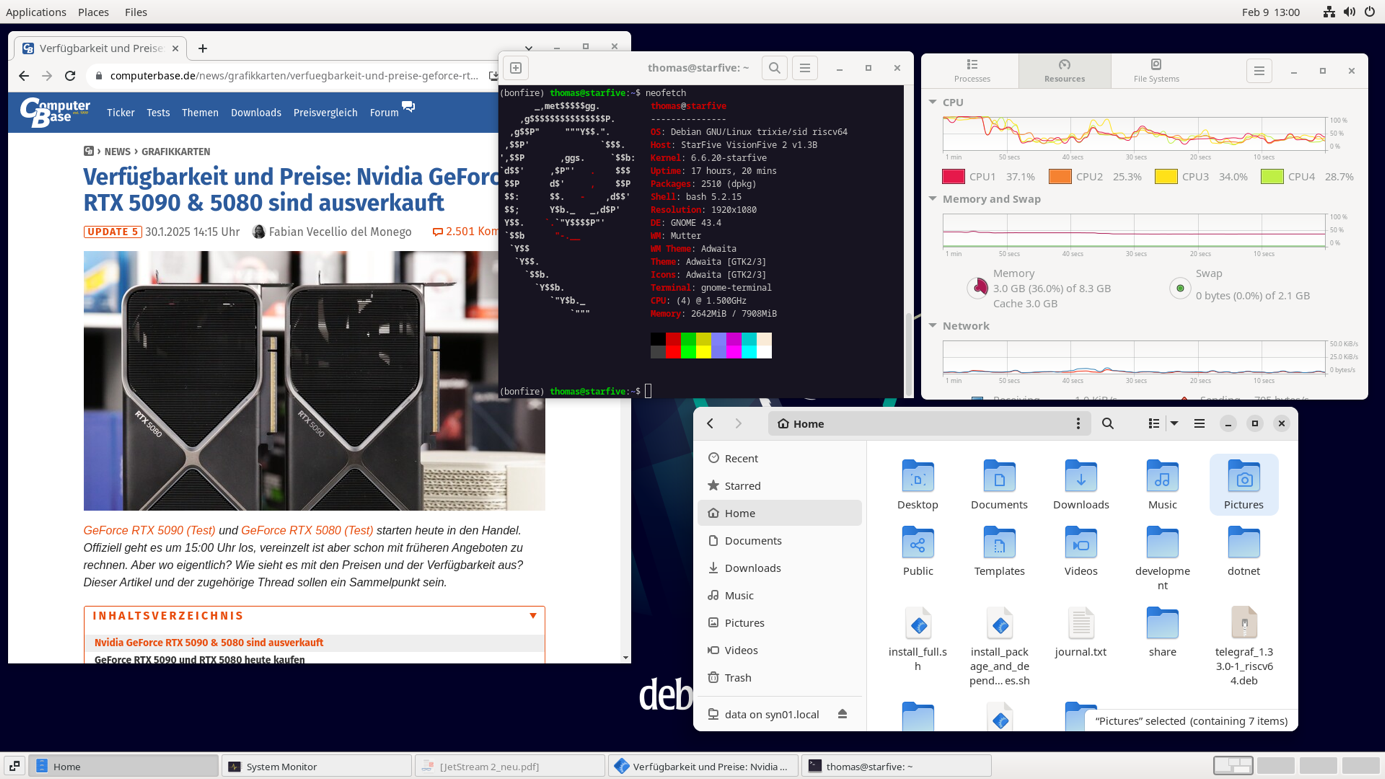Open the 2.501 comments link

[x=465, y=232]
